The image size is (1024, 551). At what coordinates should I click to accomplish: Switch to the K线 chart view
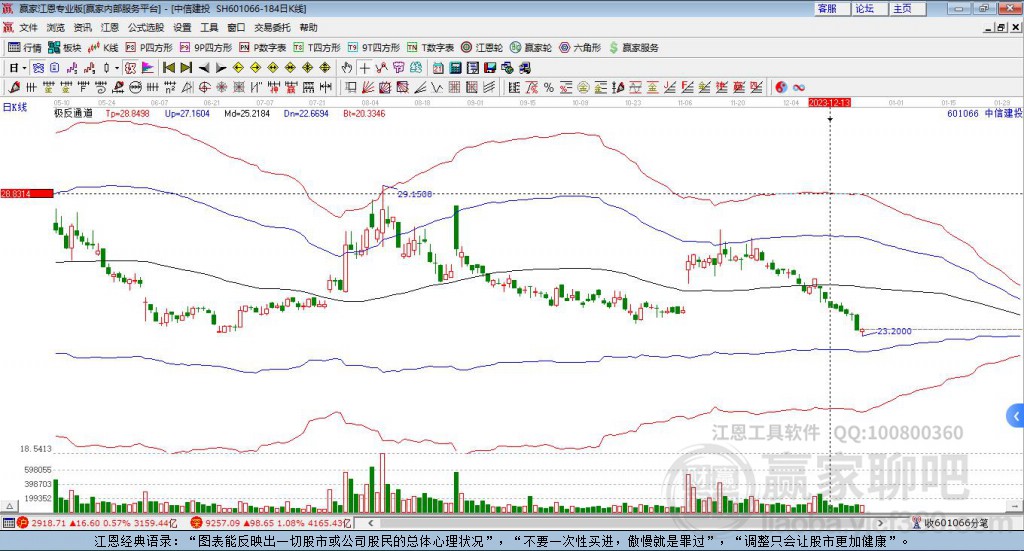103,48
